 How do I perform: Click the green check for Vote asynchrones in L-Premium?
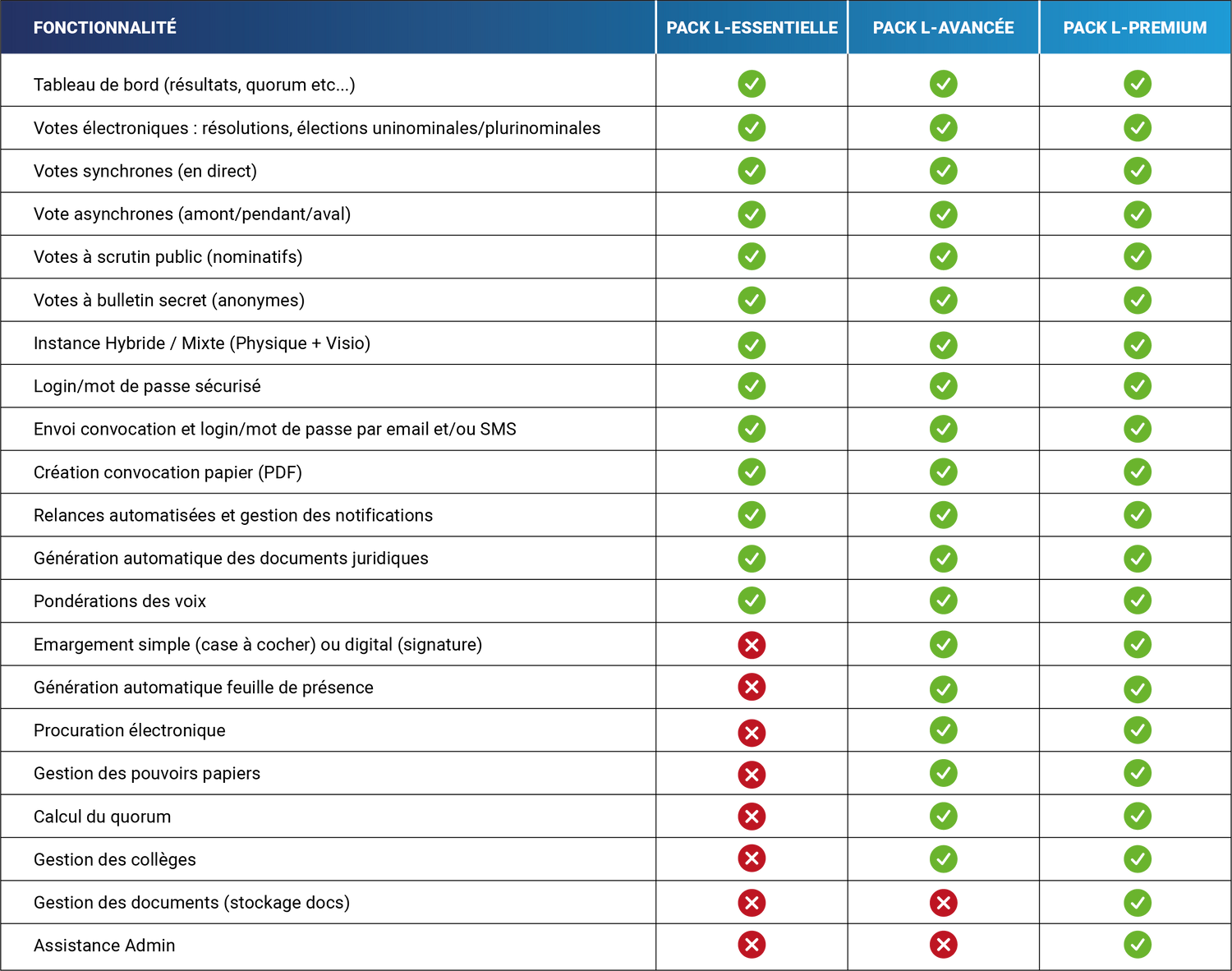1138,214
